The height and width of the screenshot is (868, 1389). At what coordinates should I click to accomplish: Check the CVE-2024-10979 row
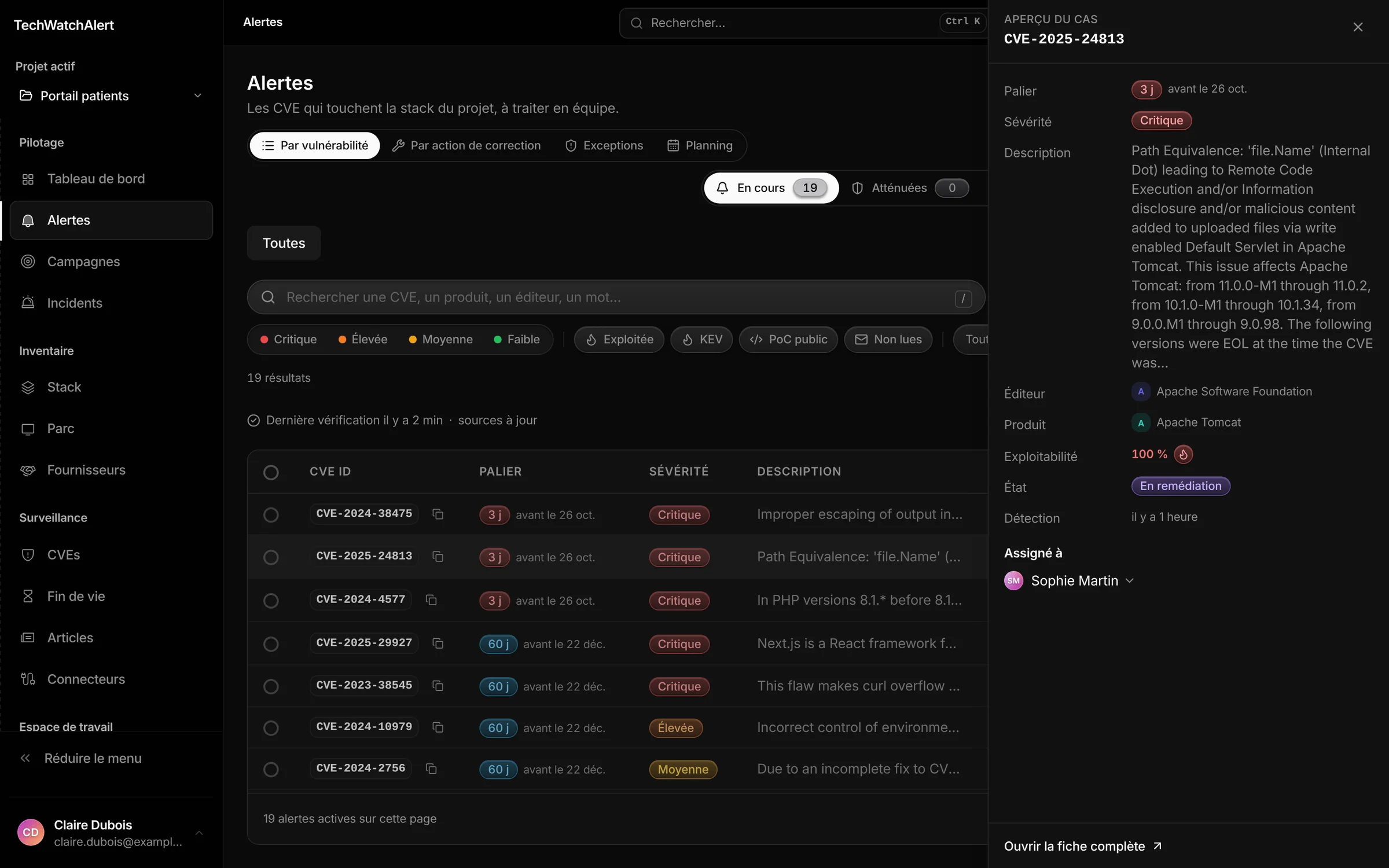pos(271,728)
